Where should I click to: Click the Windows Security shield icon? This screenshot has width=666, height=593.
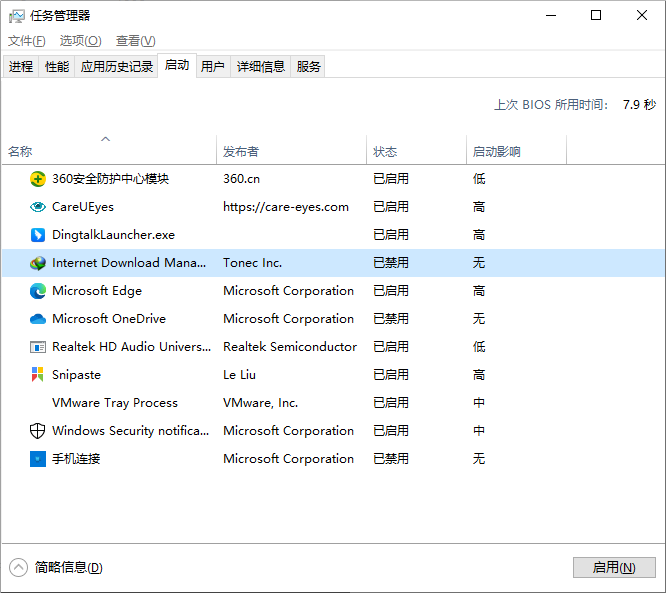click(38, 431)
